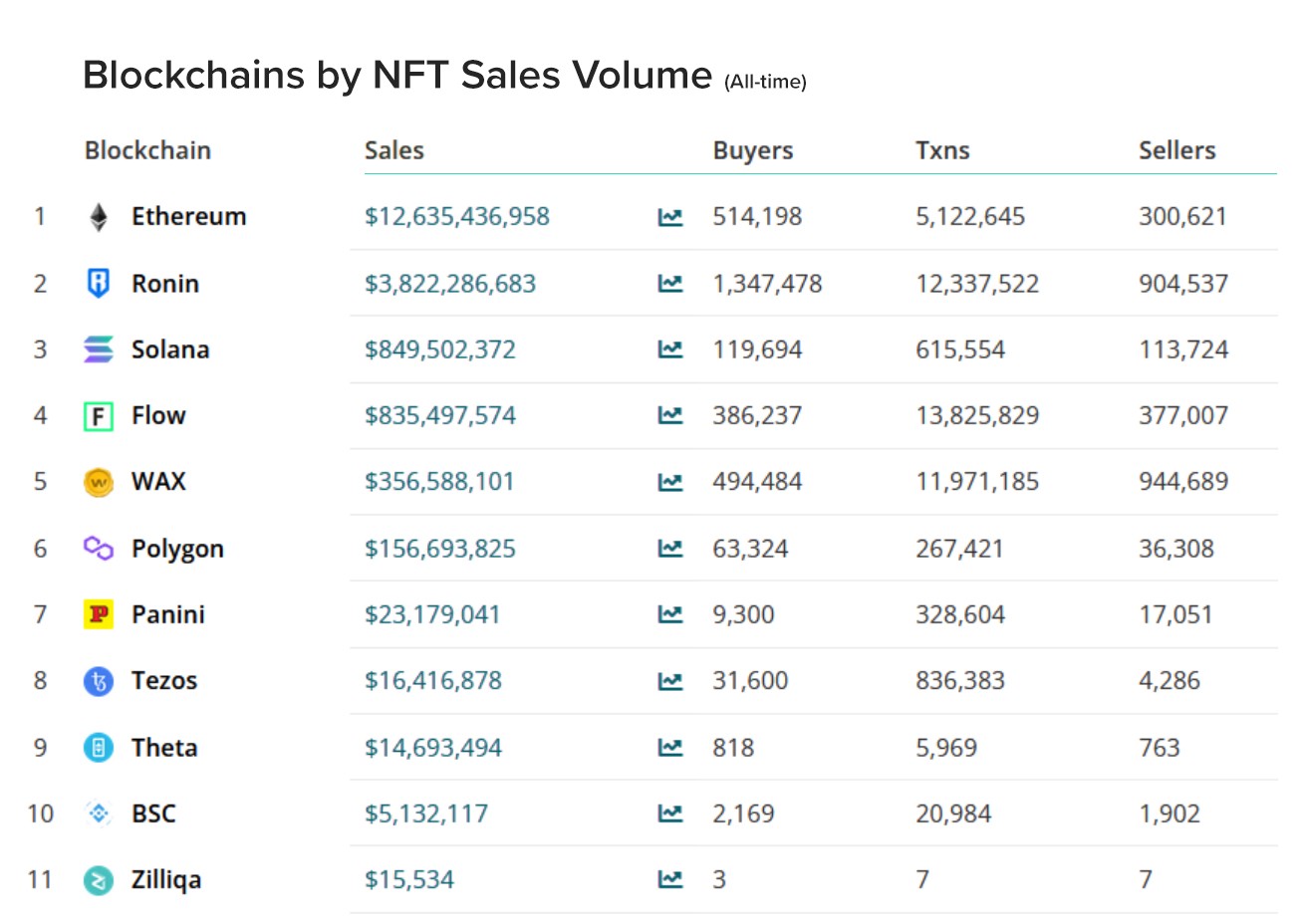Select the BSC blockchain name

click(153, 813)
